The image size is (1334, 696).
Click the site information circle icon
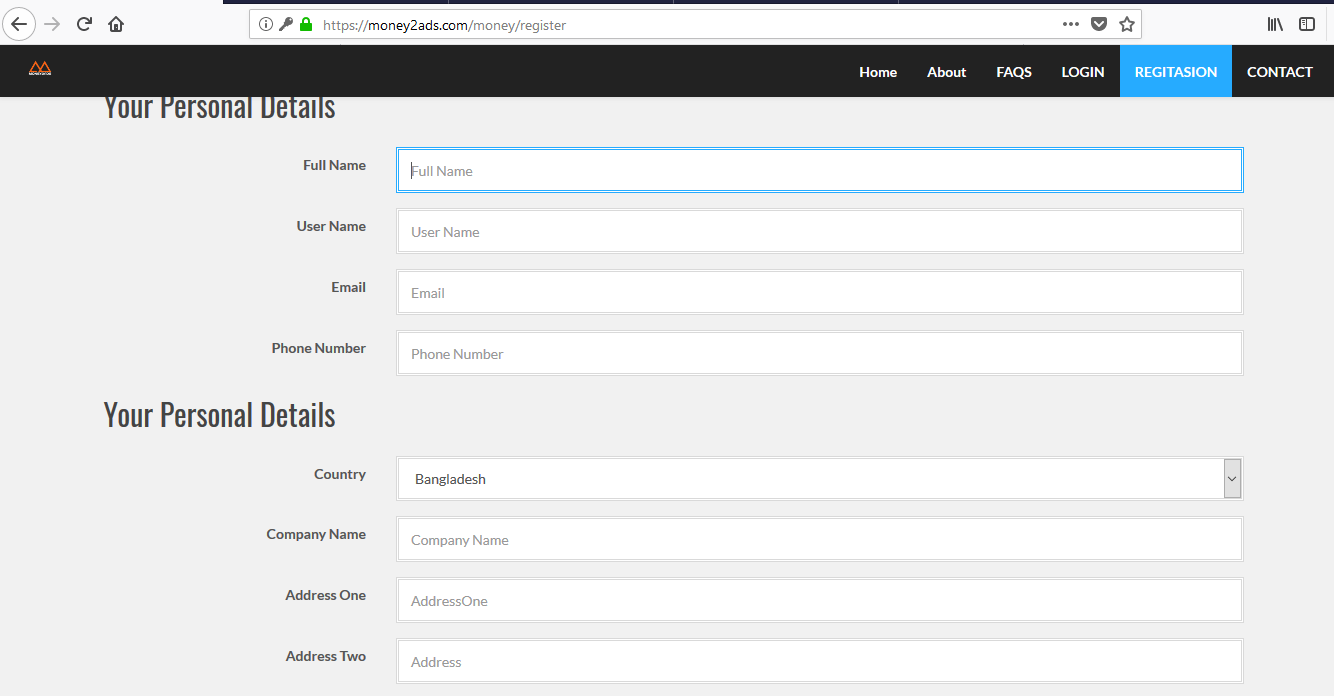click(265, 24)
